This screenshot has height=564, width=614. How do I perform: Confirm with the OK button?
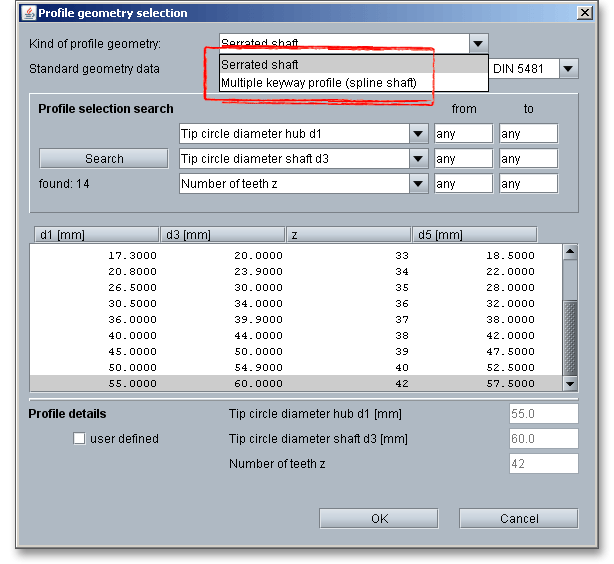379,518
